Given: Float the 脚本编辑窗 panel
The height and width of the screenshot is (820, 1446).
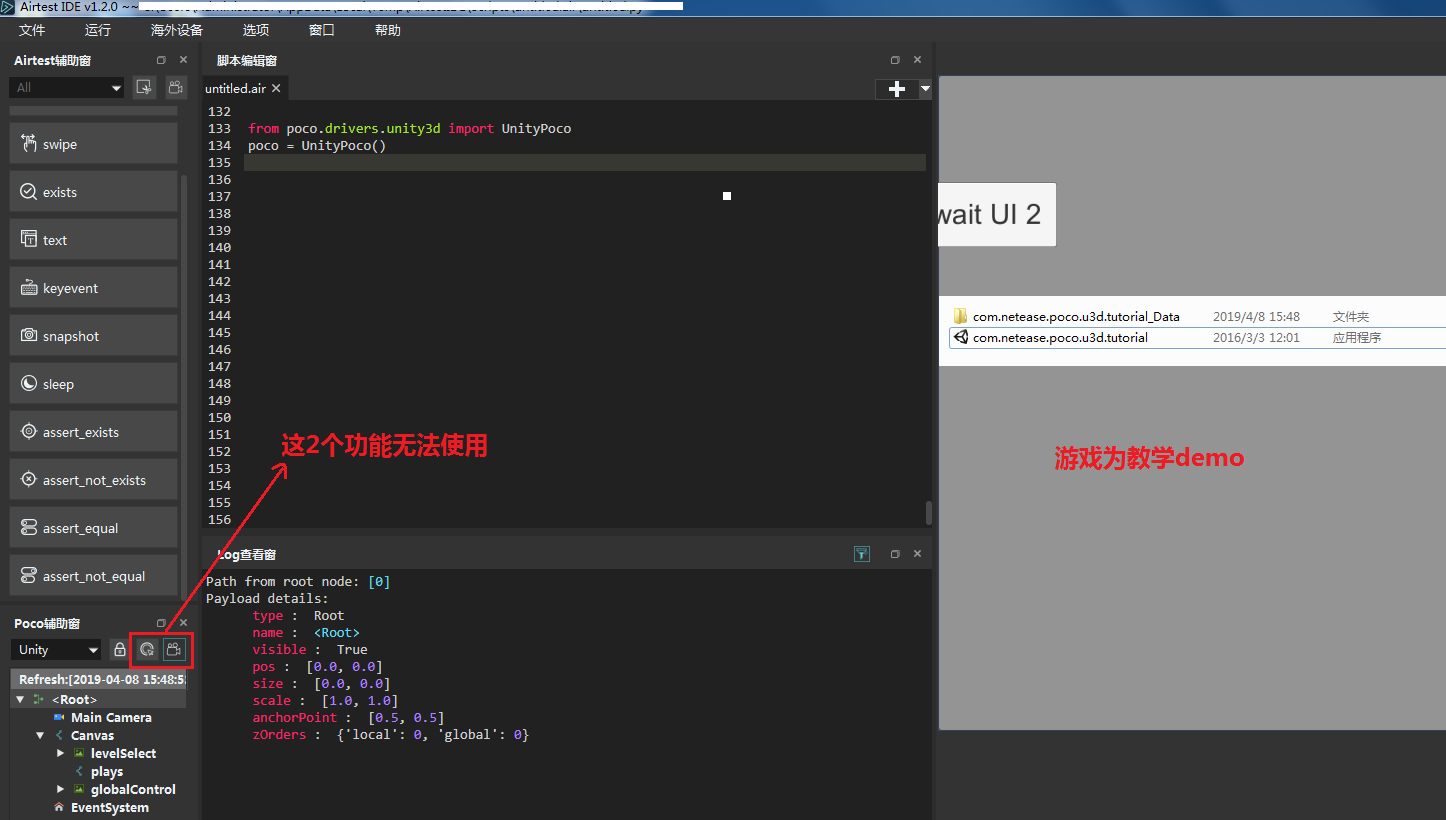Looking at the screenshot, I should 895,60.
